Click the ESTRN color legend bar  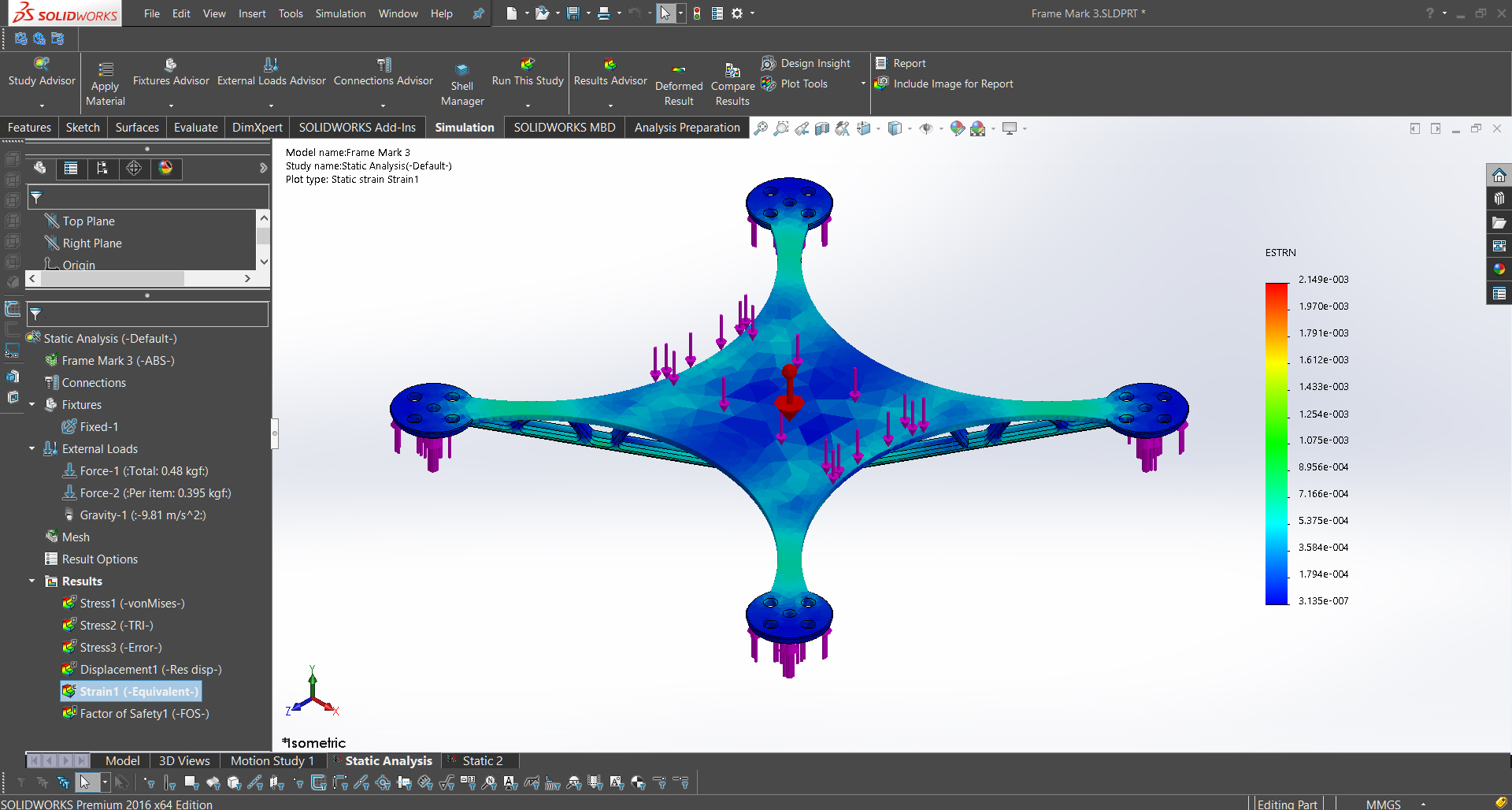pyautogui.click(x=1276, y=443)
